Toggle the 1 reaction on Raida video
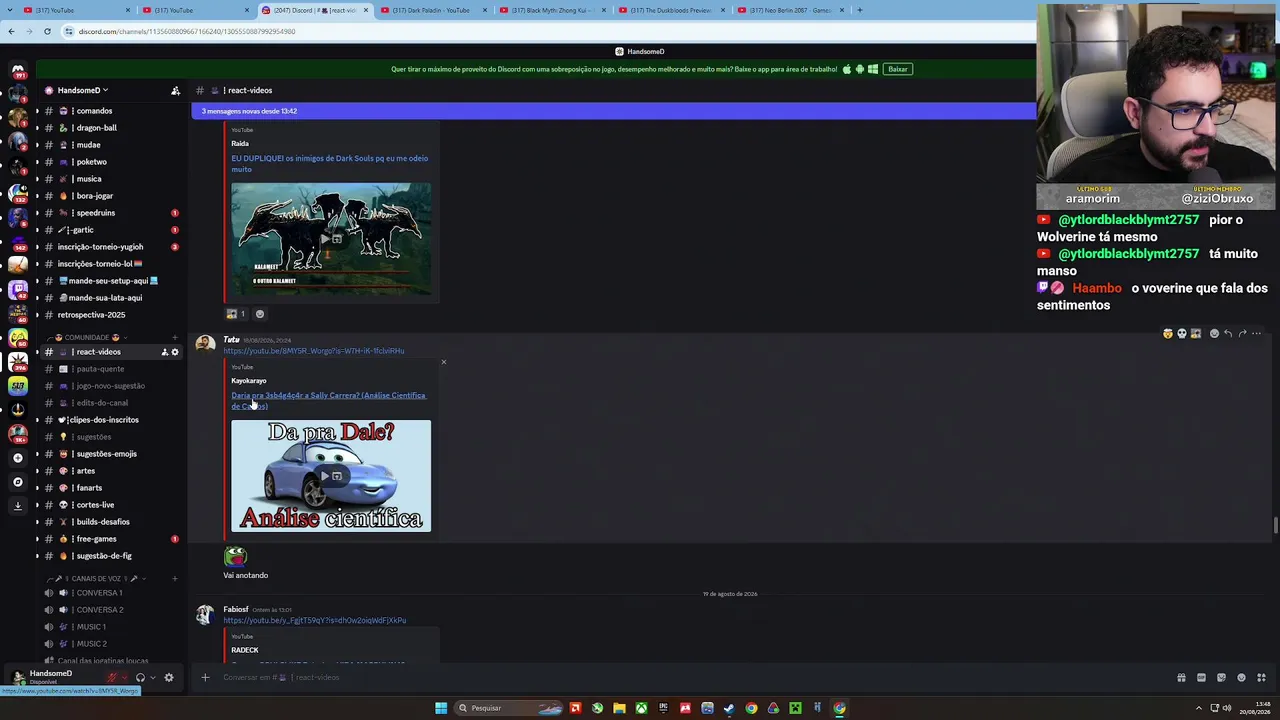 click(236, 314)
